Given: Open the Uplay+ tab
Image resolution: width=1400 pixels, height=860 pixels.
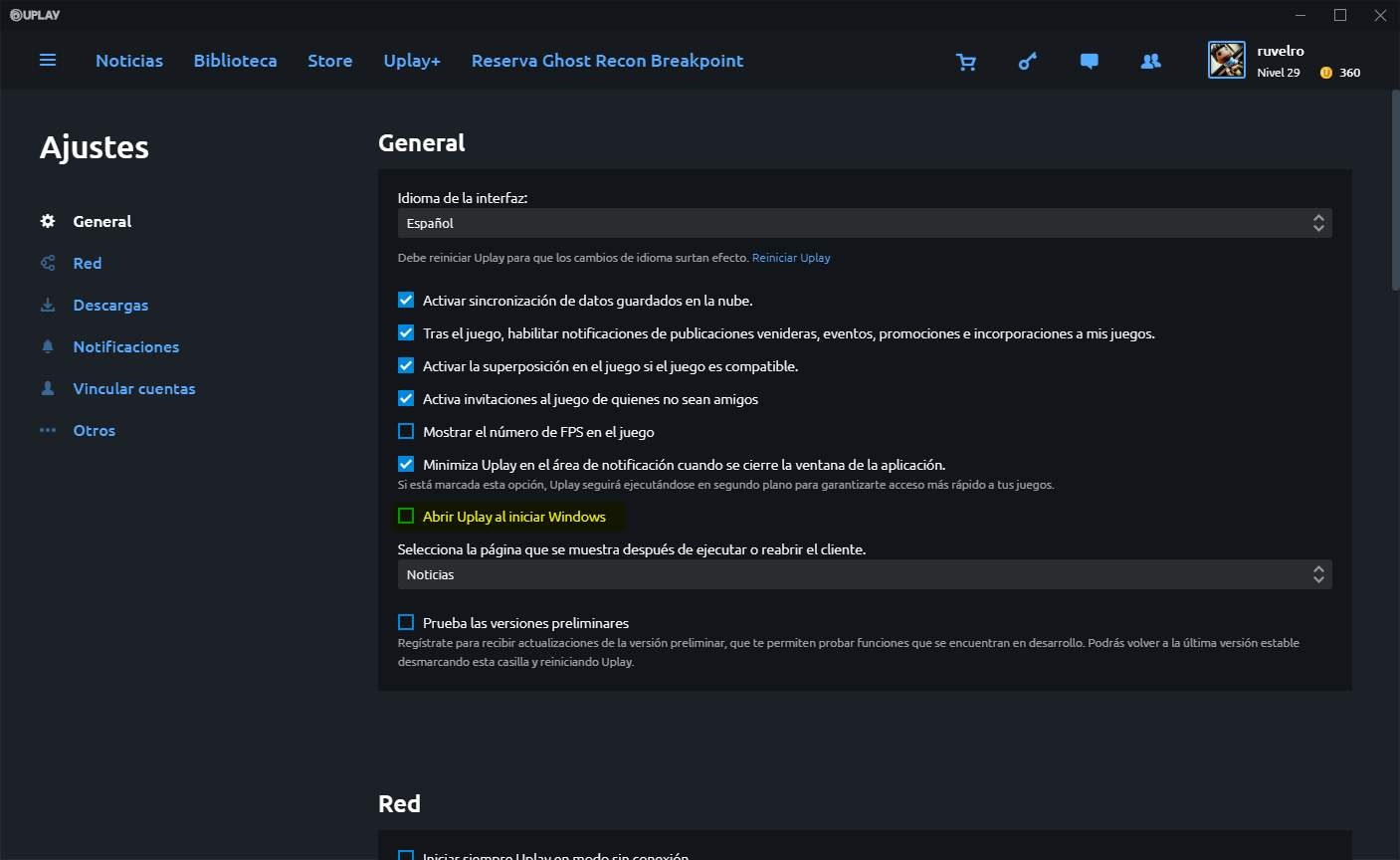Looking at the screenshot, I should (412, 61).
